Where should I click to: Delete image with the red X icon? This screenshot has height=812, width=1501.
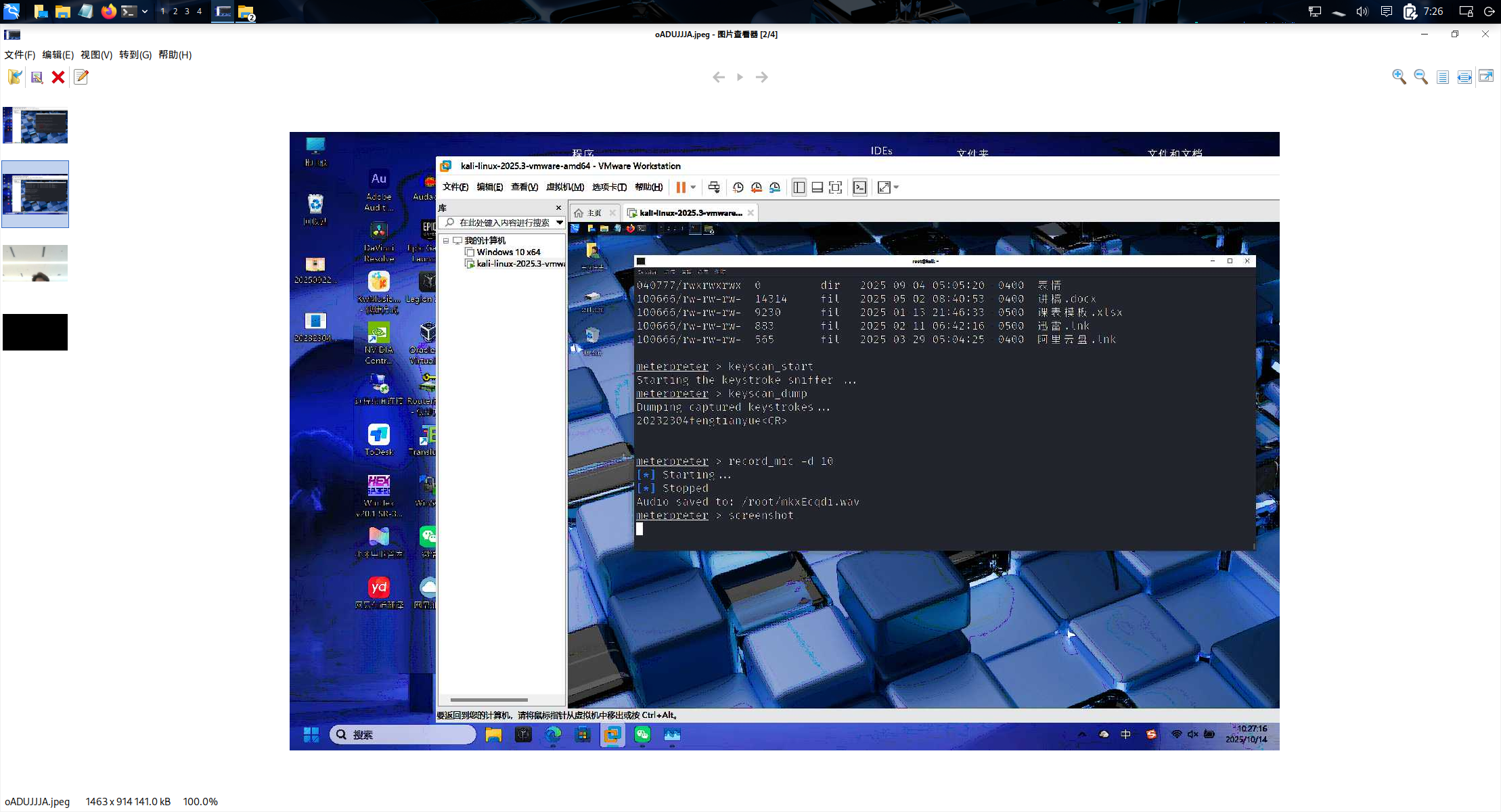tap(58, 77)
